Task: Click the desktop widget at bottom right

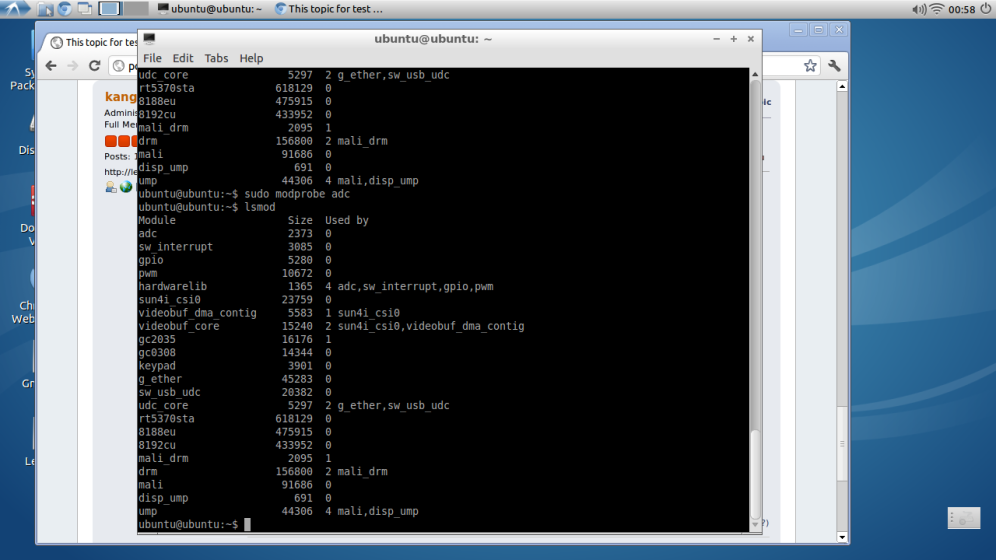Action: (964, 518)
